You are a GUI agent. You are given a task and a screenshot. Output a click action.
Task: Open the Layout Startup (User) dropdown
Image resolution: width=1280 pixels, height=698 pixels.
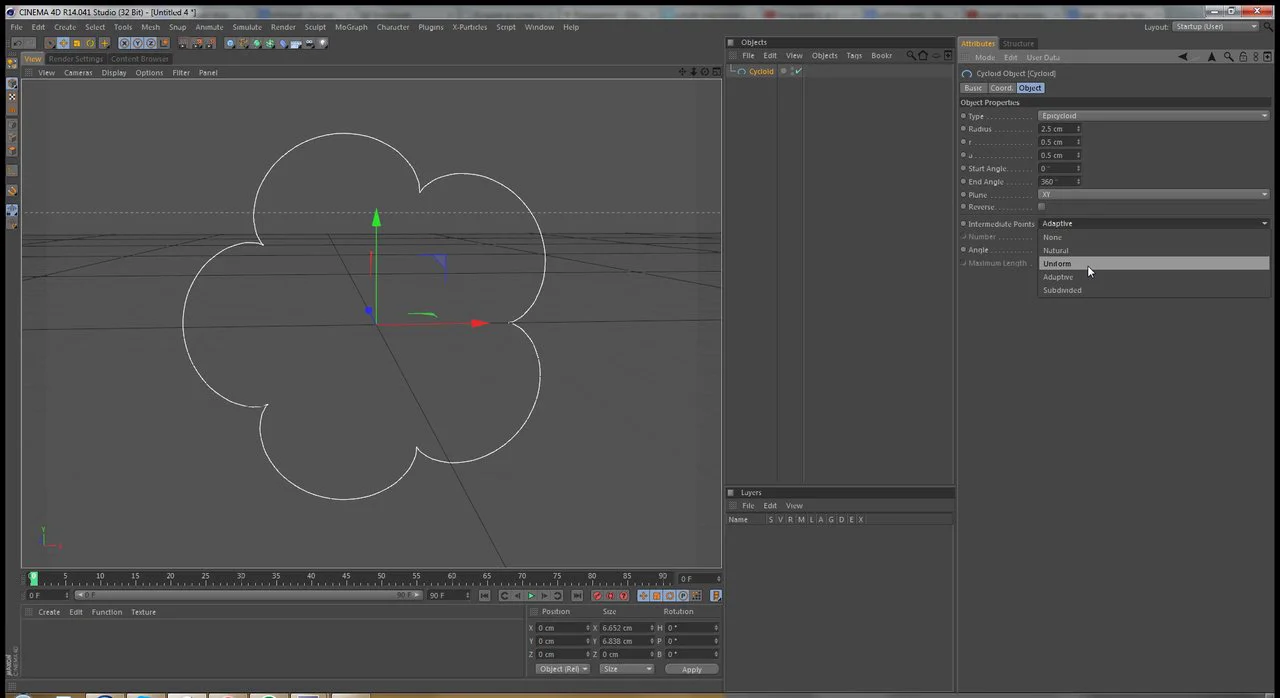[x=1216, y=26]
